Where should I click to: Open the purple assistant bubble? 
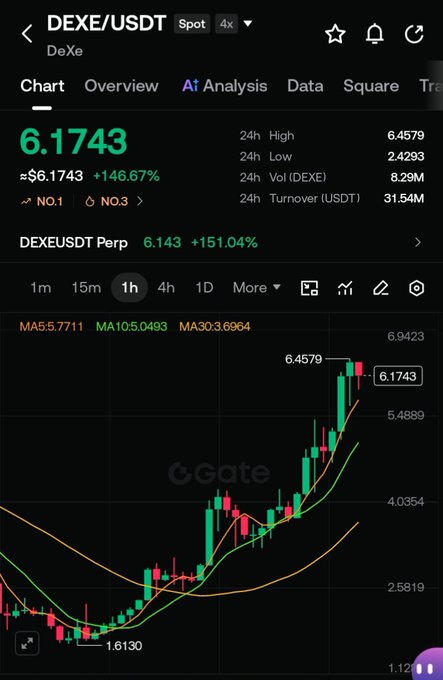click(x=427, y=664)
